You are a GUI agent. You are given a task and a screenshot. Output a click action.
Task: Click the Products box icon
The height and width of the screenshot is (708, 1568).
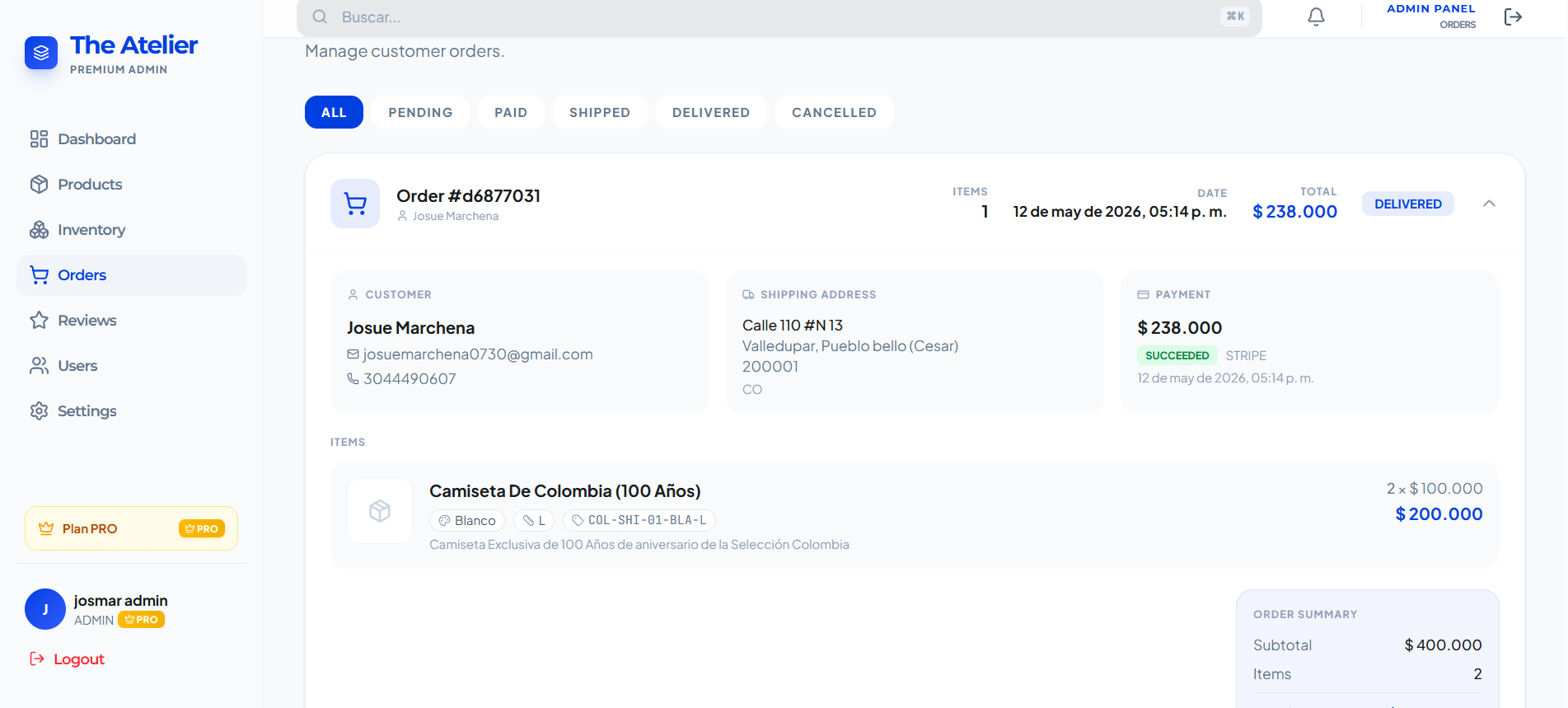click(39, 185)
